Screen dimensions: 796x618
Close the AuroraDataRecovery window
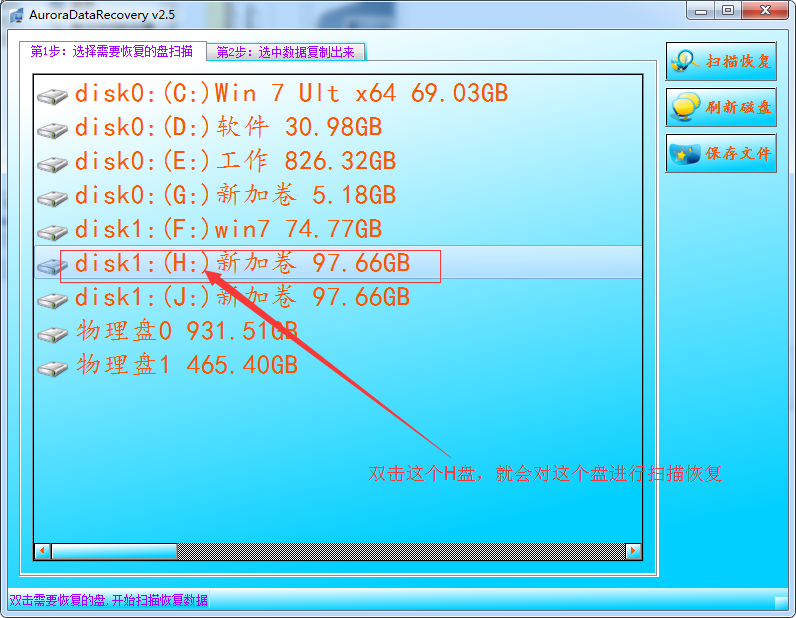coord(765,10)
